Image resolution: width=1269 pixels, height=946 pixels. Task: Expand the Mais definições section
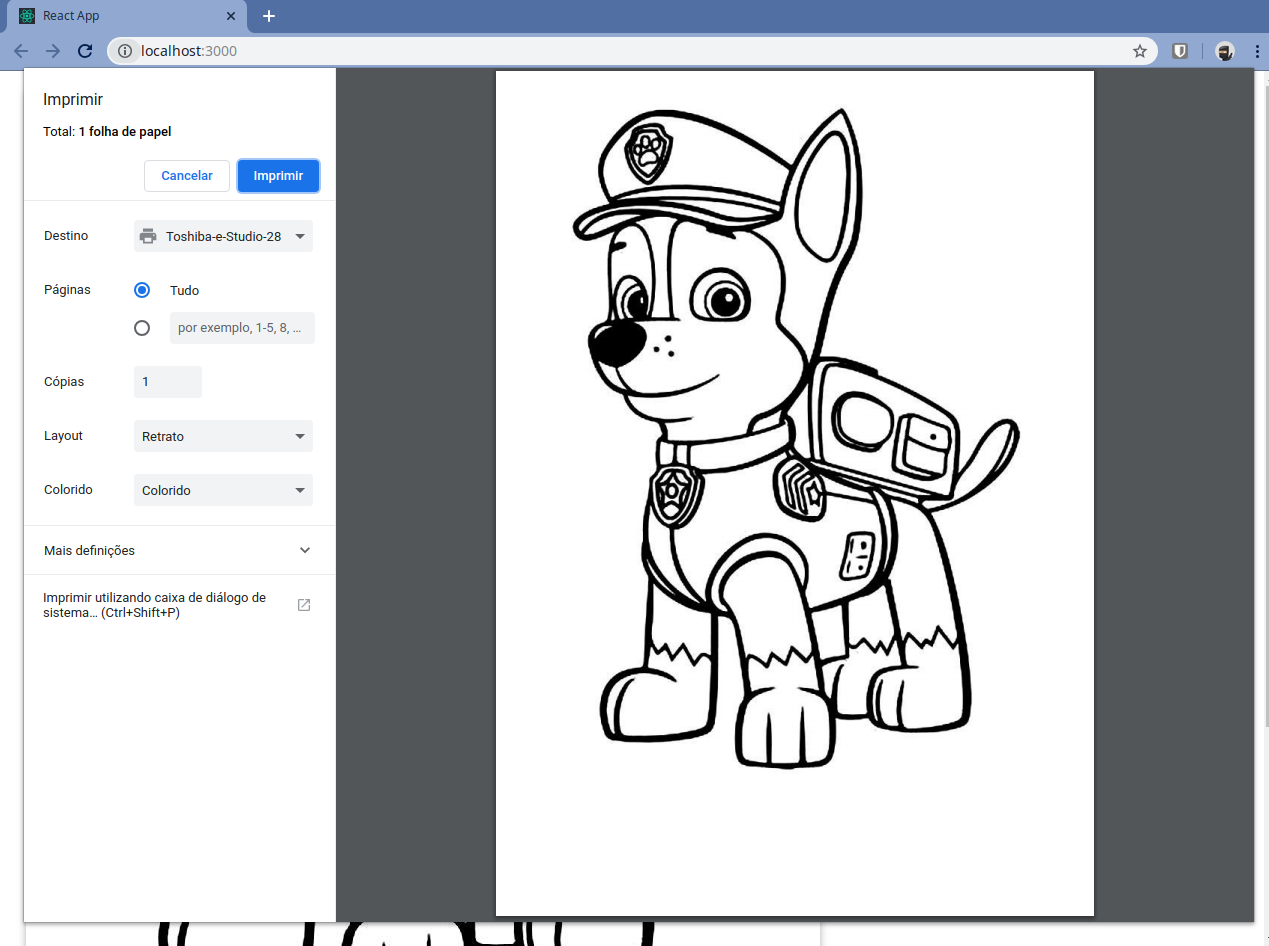pyautogui.click(x=178, y=550)
